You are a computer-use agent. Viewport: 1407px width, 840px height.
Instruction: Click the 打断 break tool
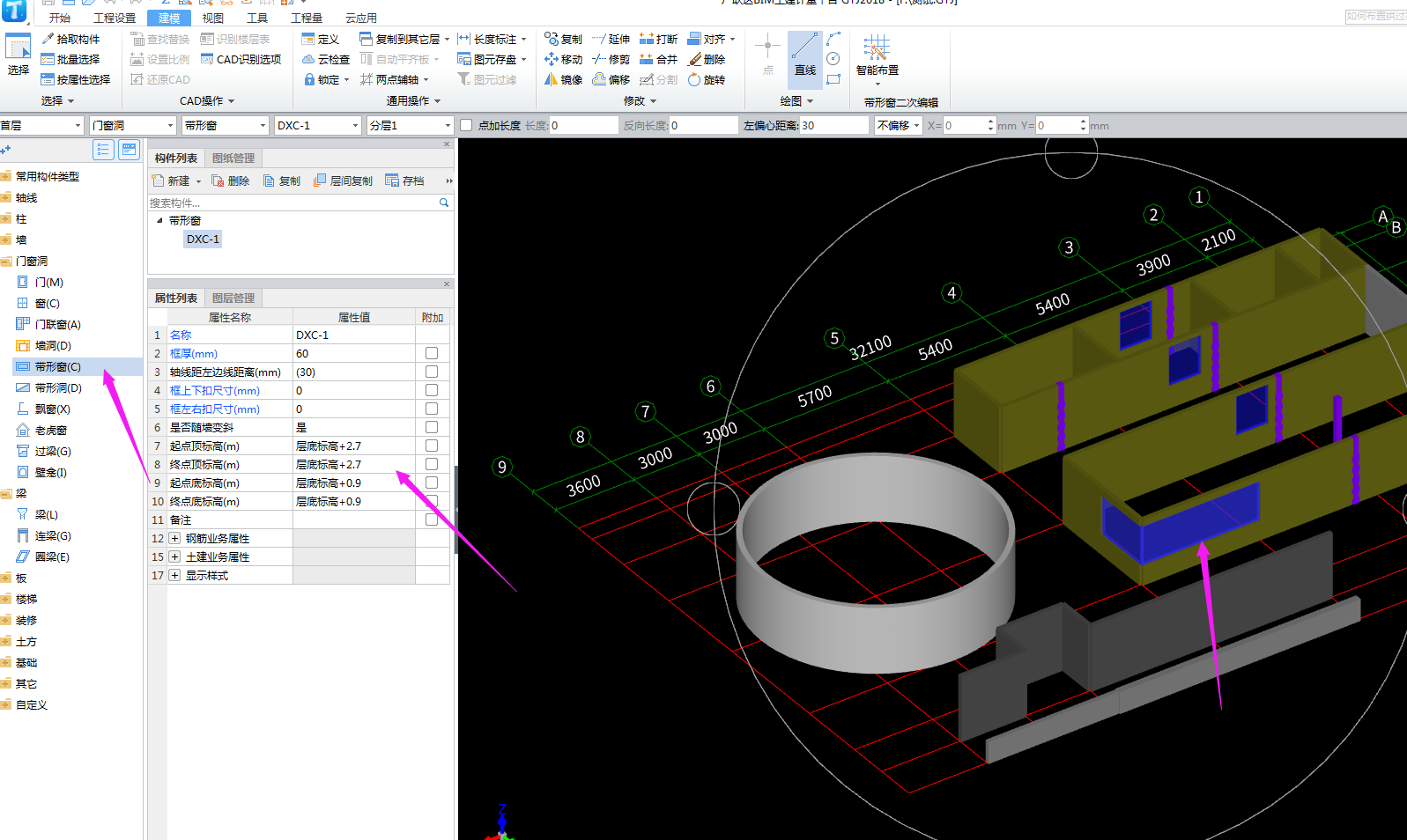tap(658, 39)
